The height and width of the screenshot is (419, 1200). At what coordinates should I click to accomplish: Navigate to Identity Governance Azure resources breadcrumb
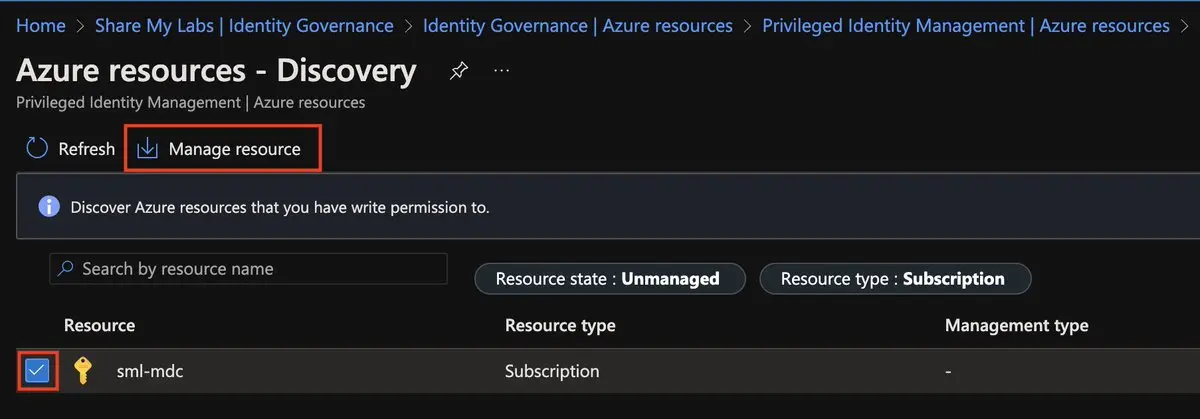pyautogui.click(x=577, y=25)
